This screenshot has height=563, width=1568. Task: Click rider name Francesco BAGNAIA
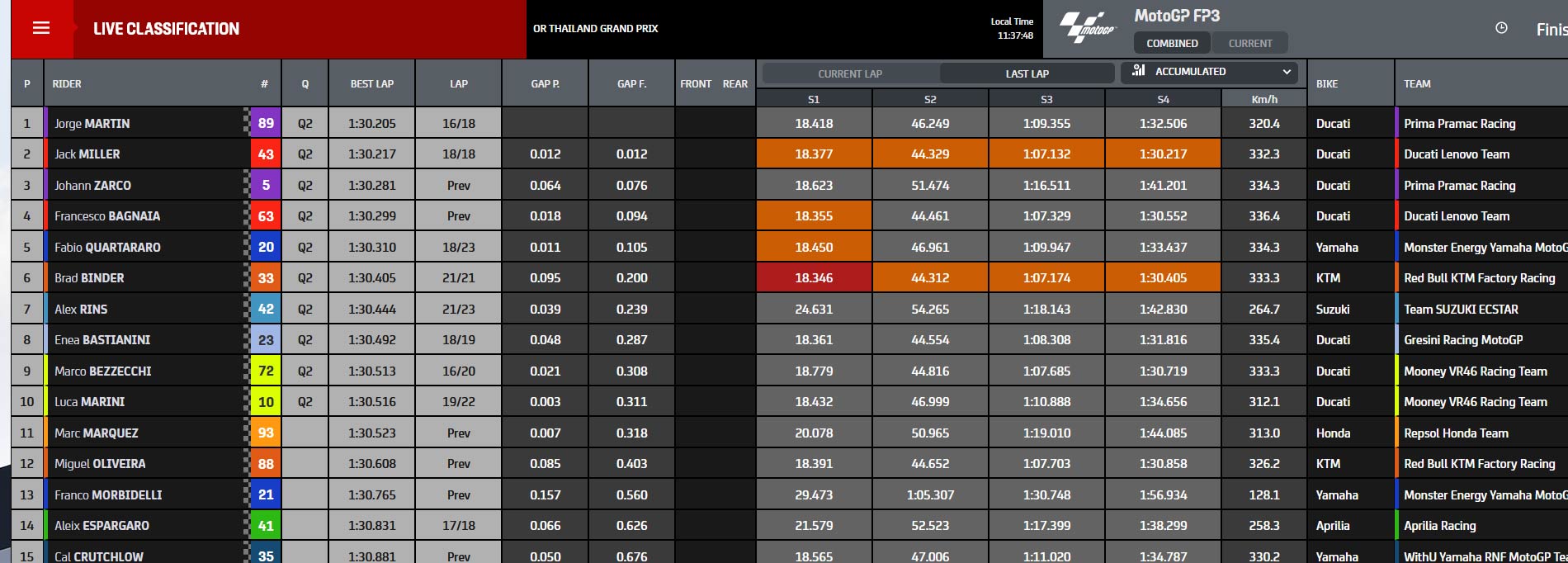pyautogui.click(x=107, y=216)
